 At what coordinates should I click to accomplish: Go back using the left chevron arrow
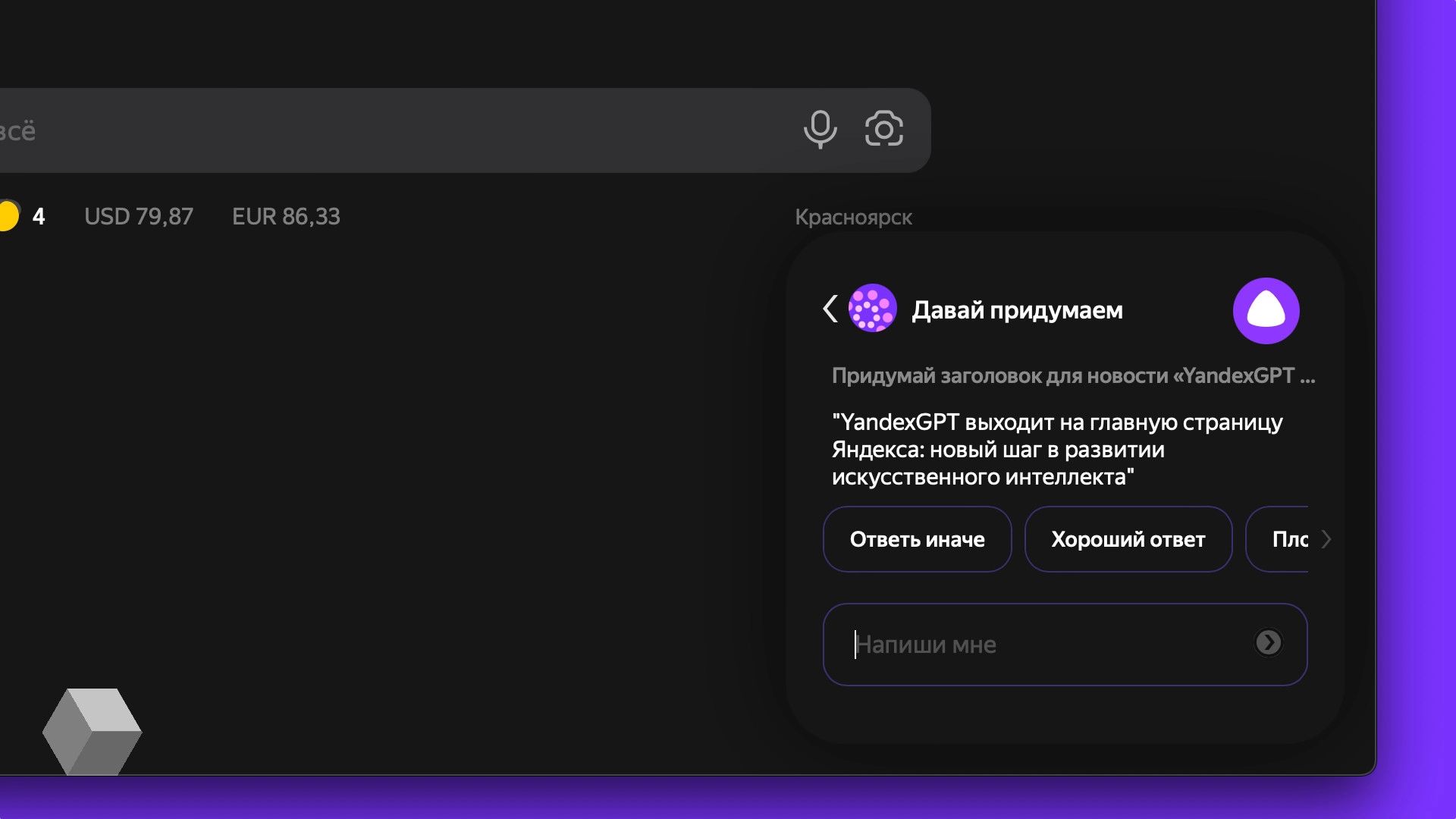(829, 309)
